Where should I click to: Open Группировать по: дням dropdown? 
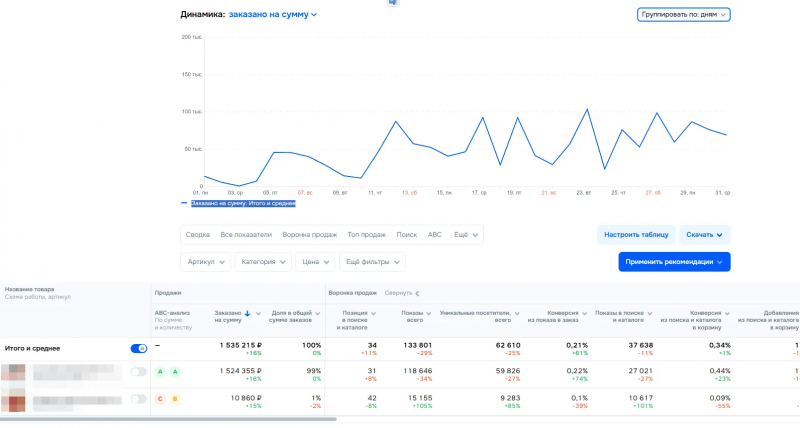click(x=683, y=15)
